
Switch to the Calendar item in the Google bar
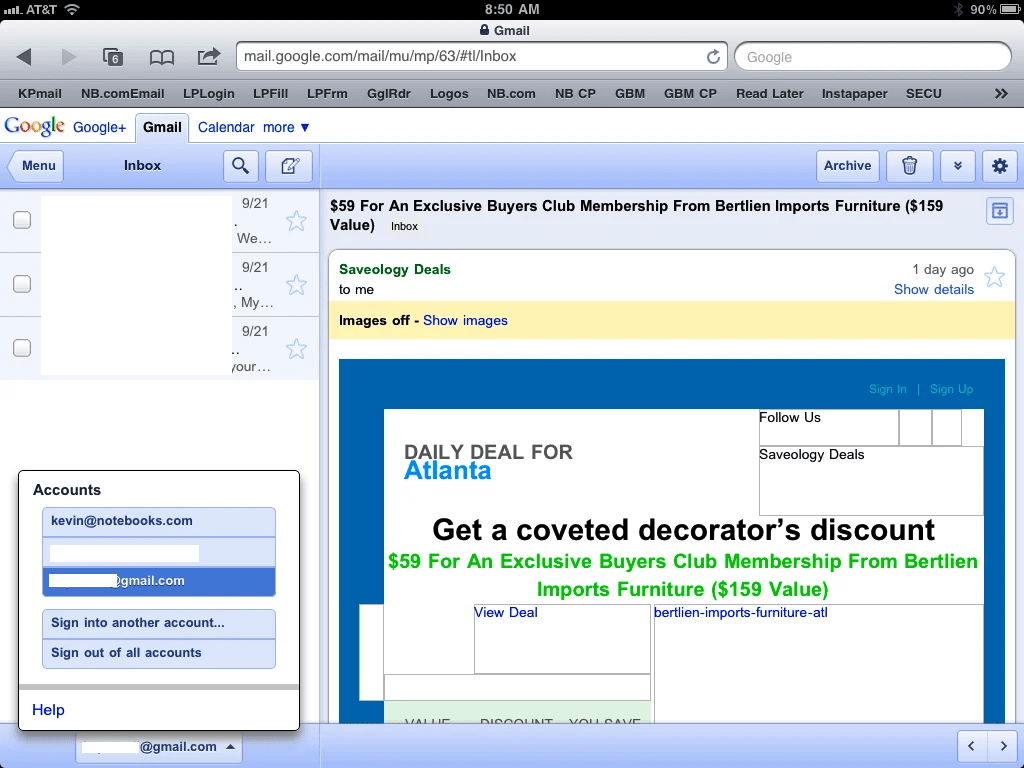coord(226,127)
